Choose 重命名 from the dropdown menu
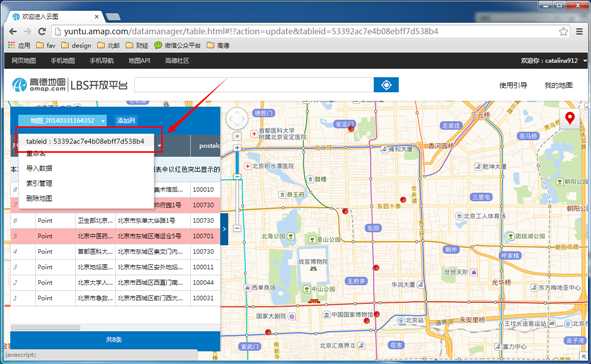Viewport: 591px width, 364px height. pos(36,153)
